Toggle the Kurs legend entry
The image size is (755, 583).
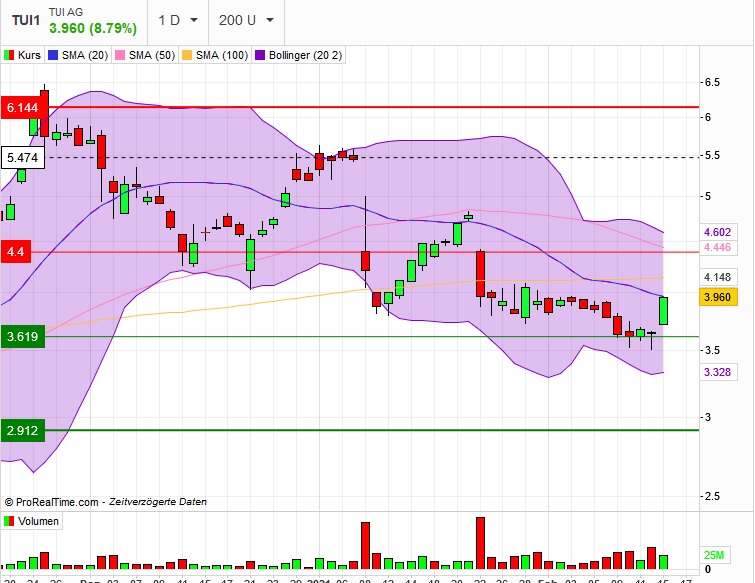click(23, 55)
